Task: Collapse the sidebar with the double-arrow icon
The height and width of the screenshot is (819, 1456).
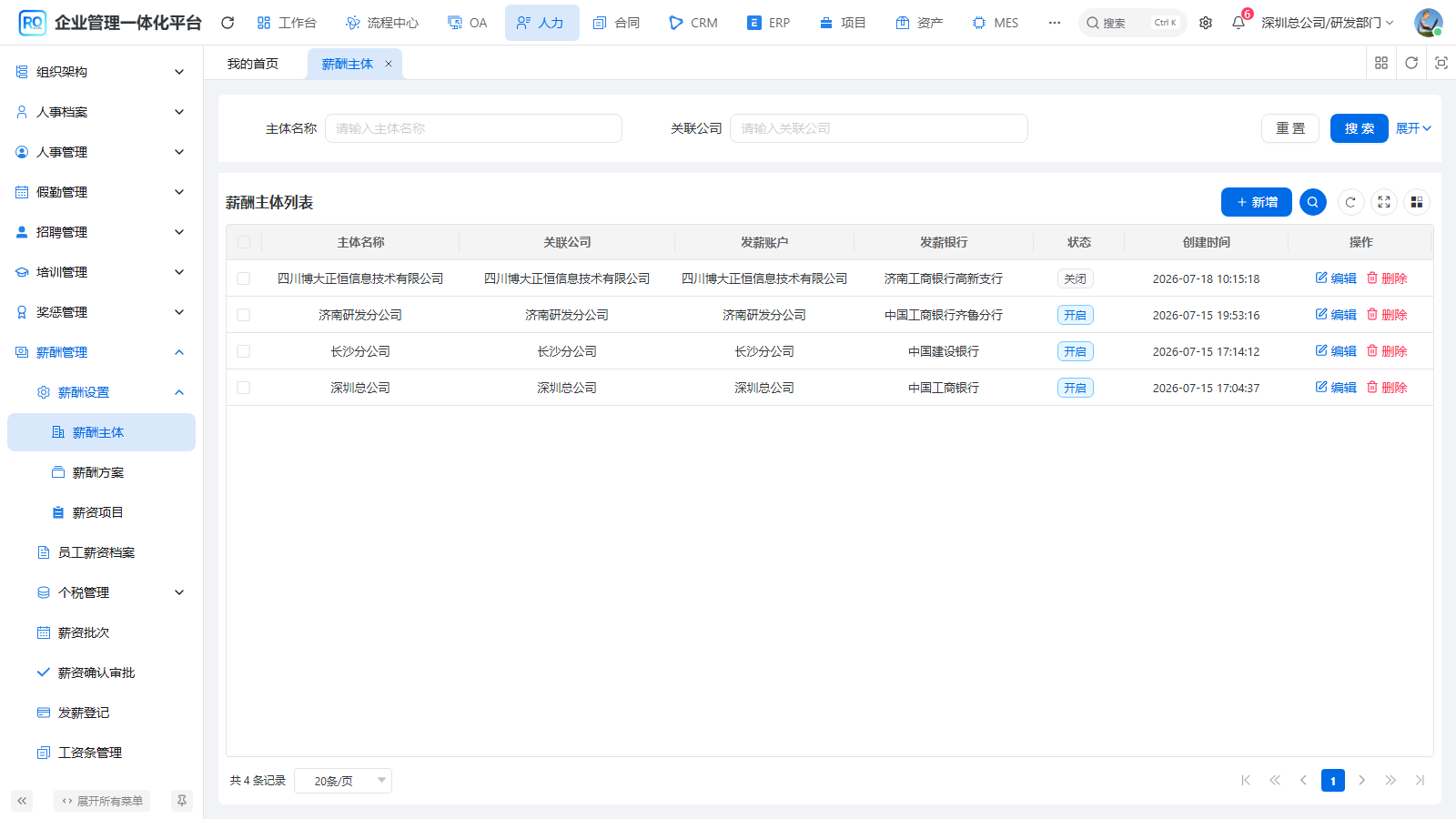Action: 22,801
